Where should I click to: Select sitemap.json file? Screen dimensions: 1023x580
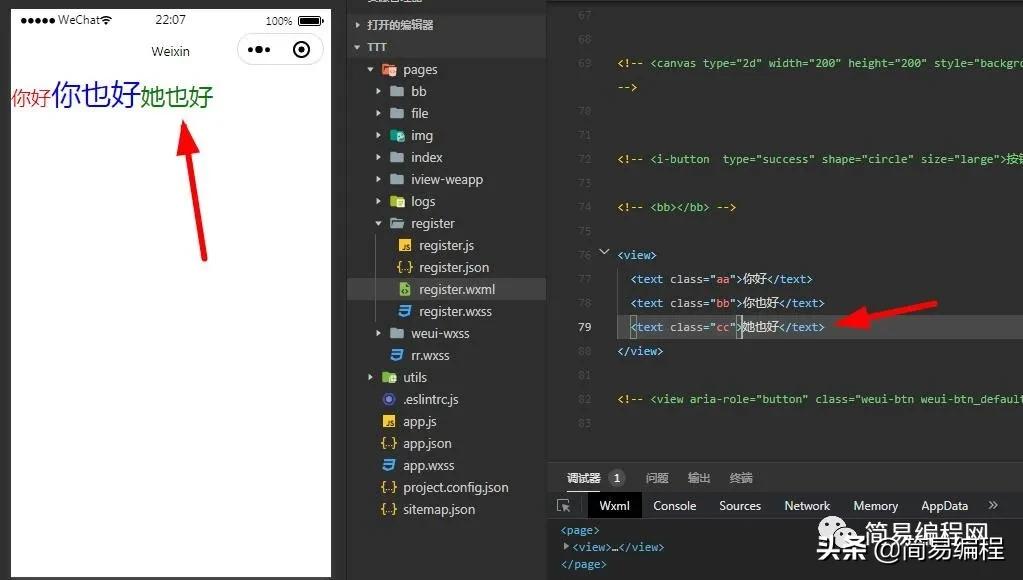click(x=438, y=510)
